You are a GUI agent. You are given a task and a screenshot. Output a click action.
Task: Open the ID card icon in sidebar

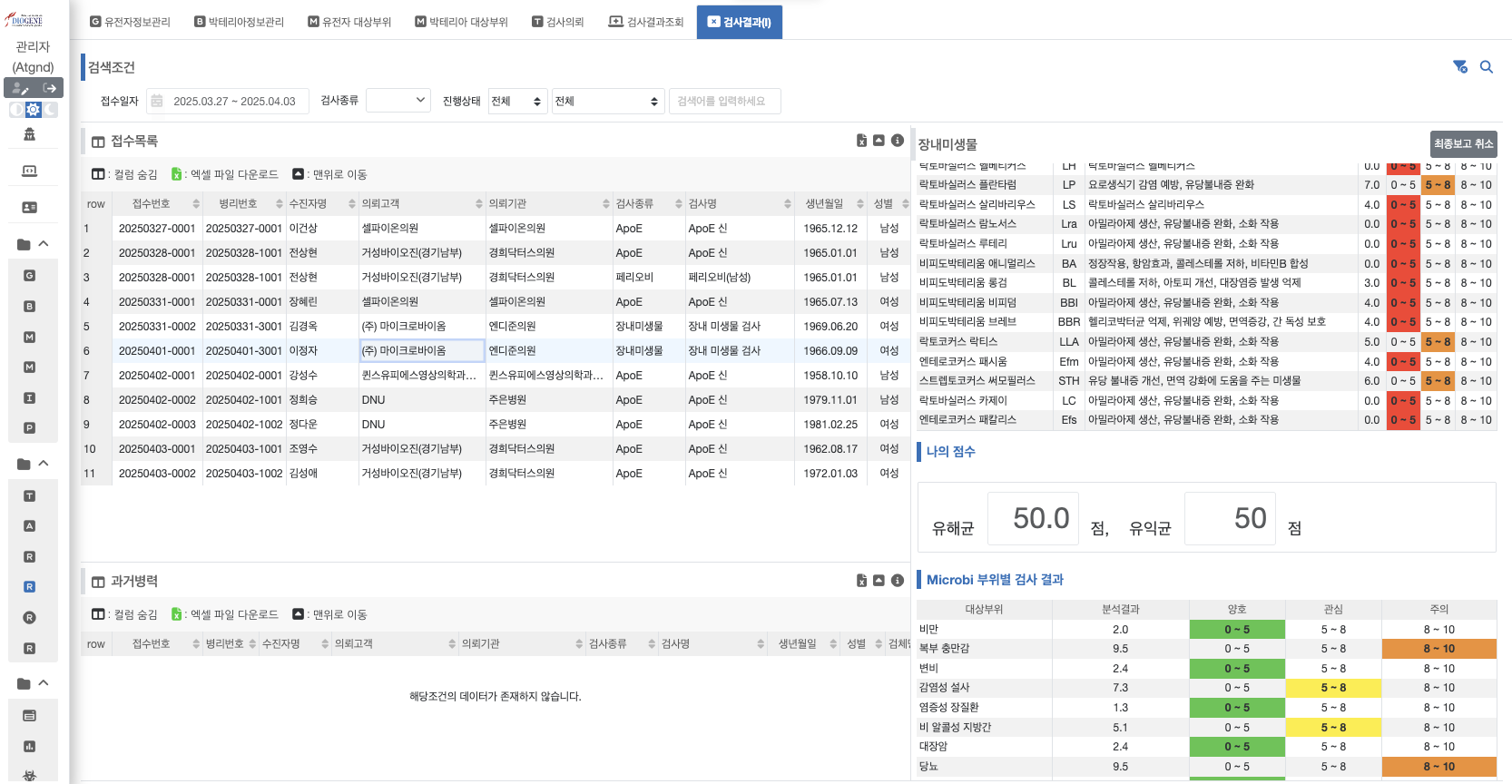(29, 208)
